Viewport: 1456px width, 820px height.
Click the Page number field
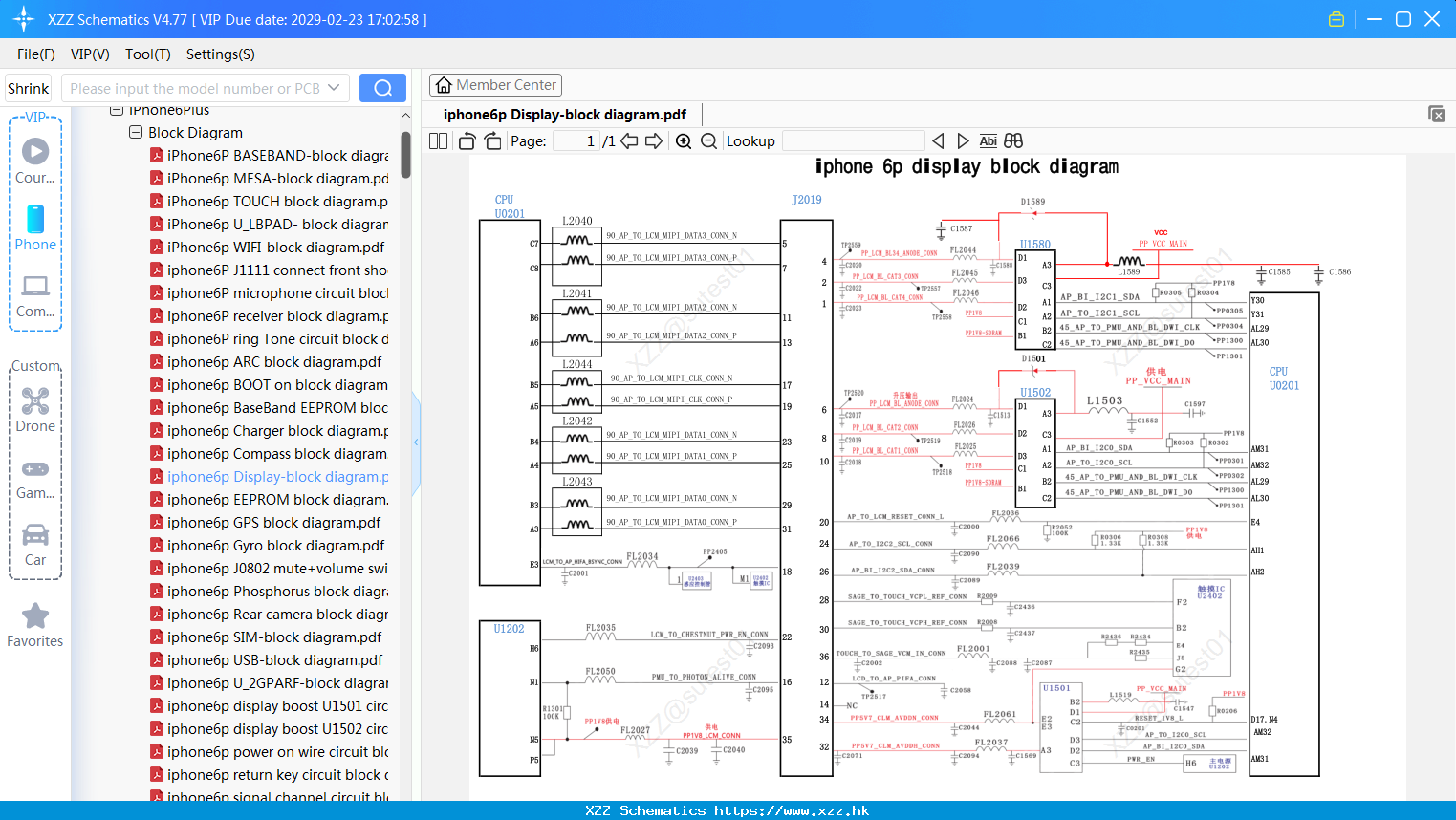[576, 140]
